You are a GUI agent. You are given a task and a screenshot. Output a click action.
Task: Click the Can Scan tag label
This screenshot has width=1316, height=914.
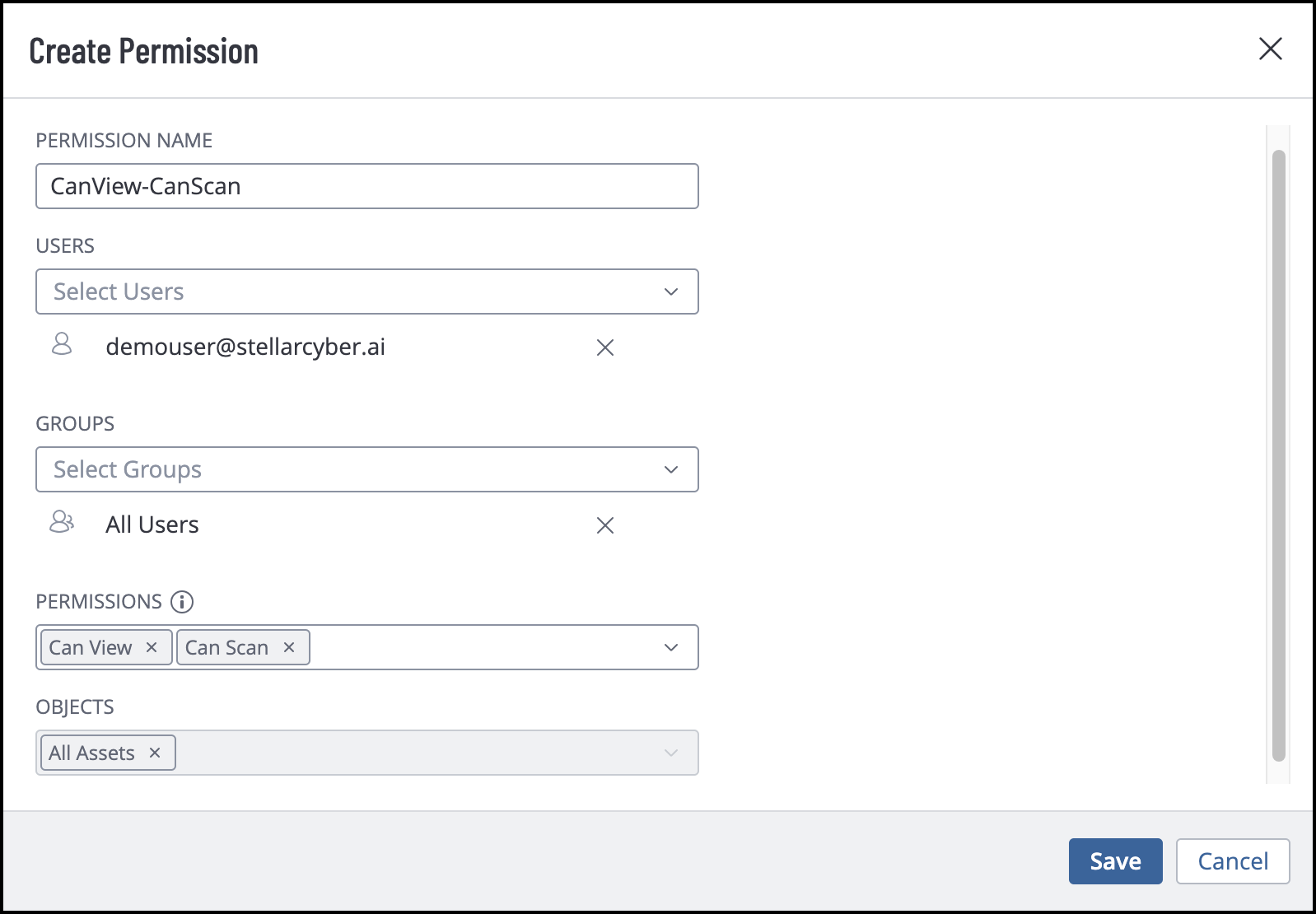pos(226,647)
